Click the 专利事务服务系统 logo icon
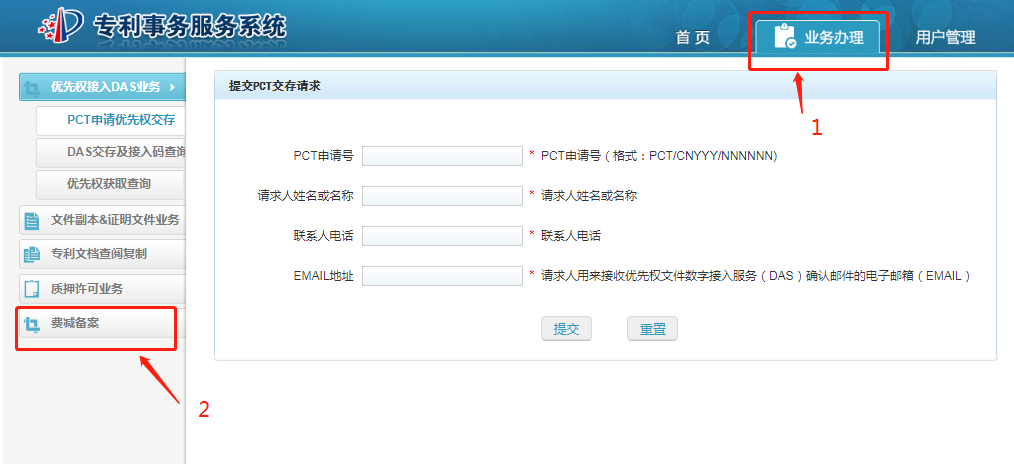1014x464 pixels. coord(61,27)
